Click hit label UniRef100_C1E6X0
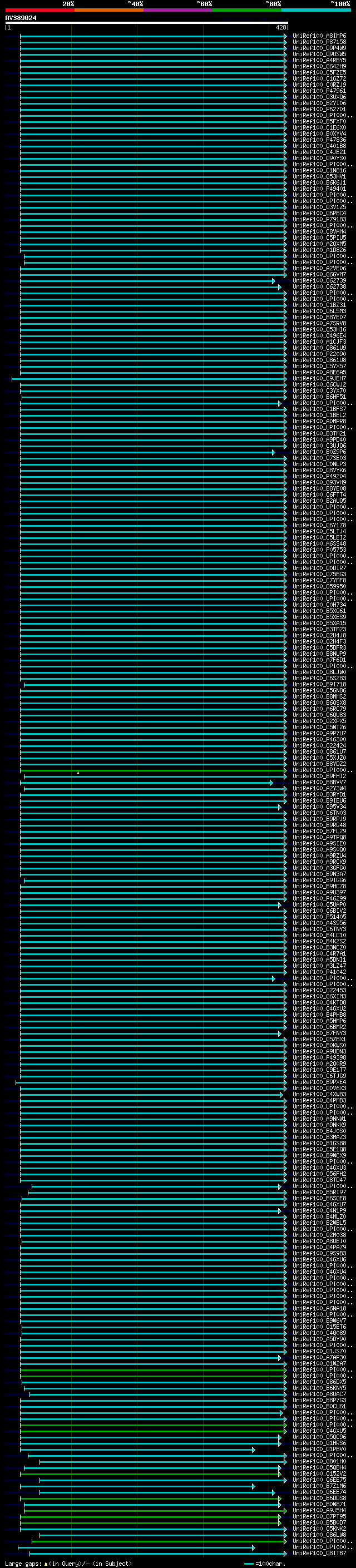356x1568 pixels. 319,128
